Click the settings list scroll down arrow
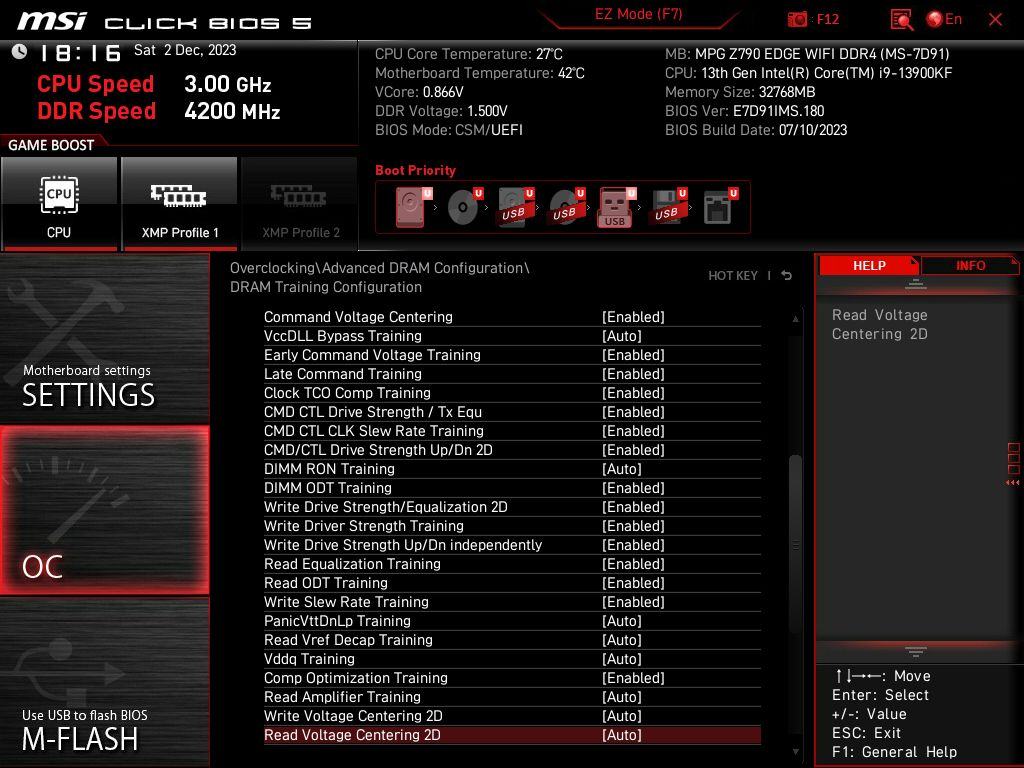Image resolution: width=1024 pixels, height=768 pixels. tap(795, 752)
